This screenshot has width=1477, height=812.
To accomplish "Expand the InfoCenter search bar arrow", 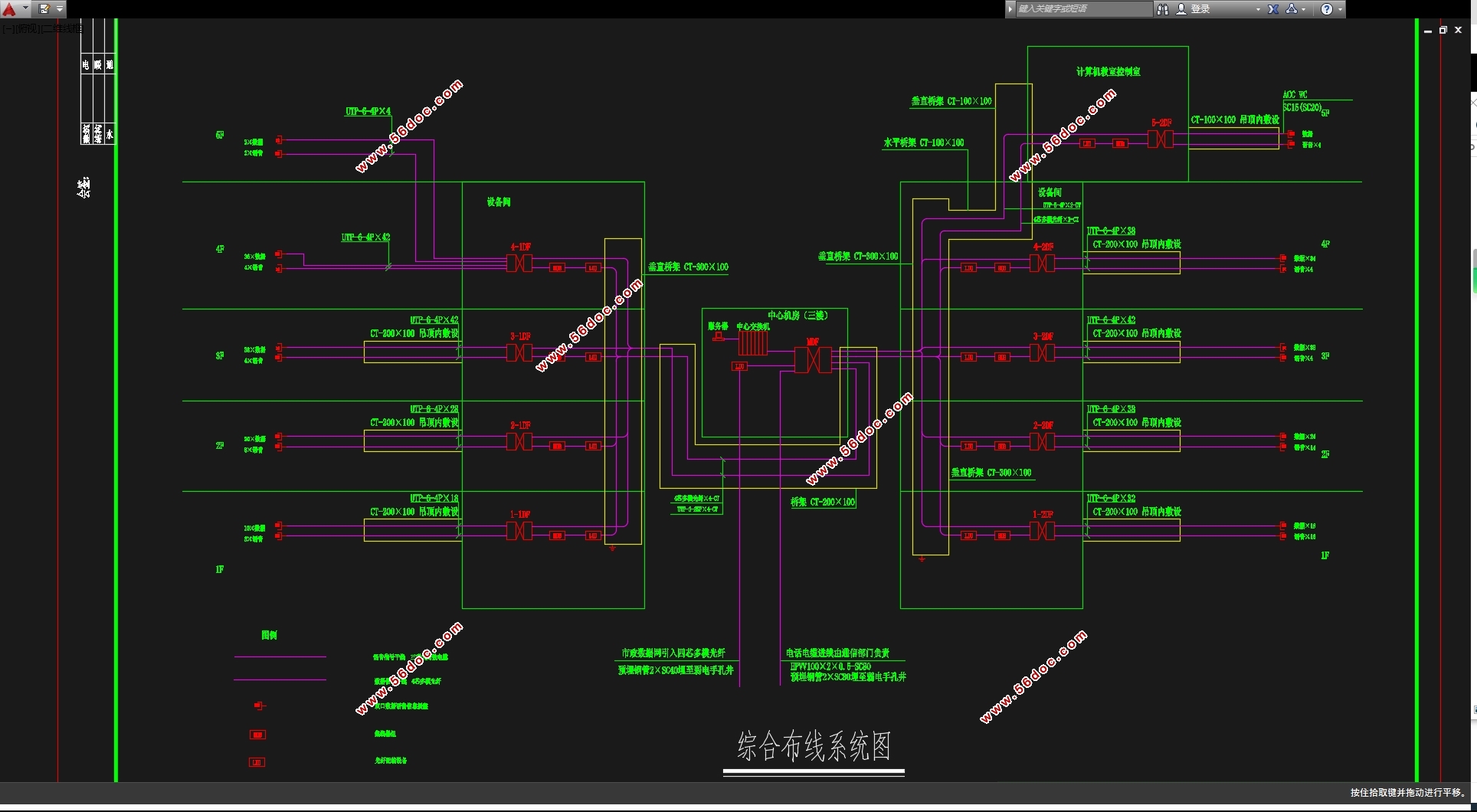I will 1010,9.
